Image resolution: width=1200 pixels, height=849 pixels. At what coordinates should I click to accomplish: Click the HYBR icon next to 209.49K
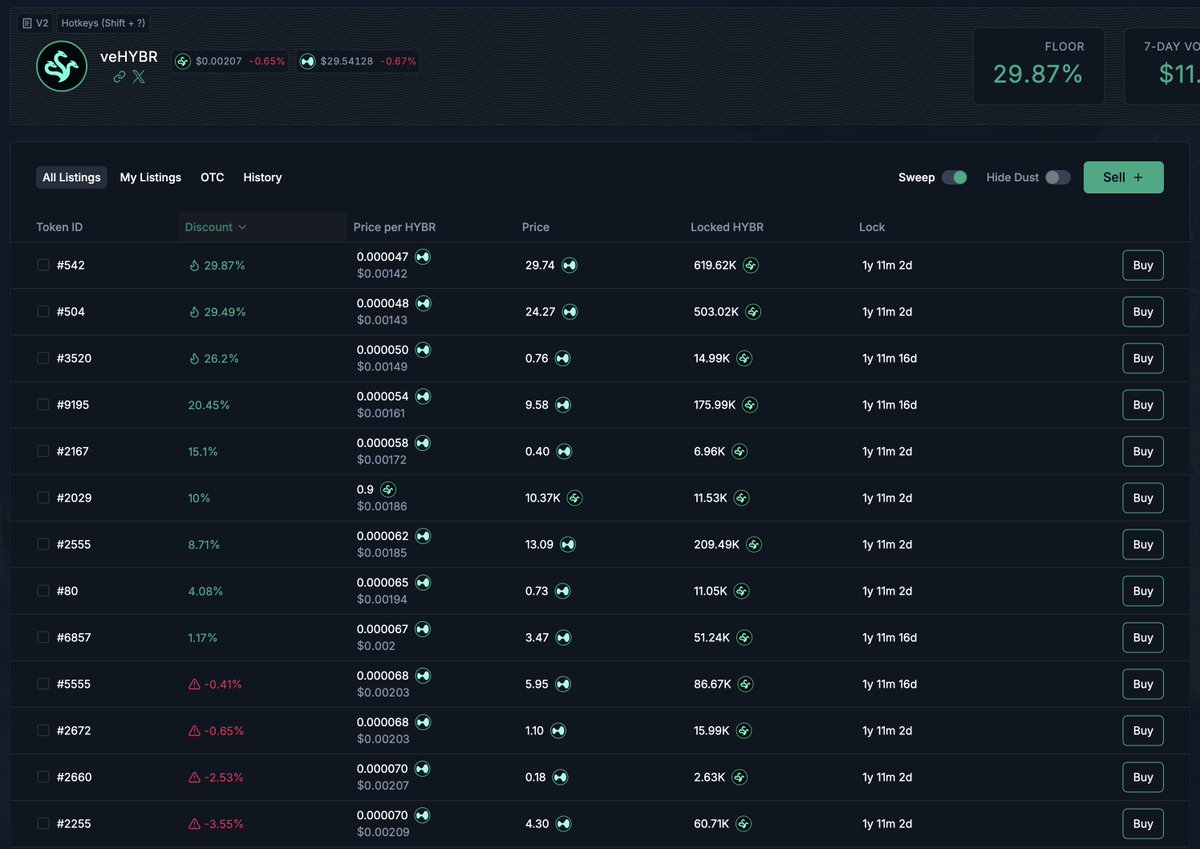pyautogui.click(x=754, y=544)
